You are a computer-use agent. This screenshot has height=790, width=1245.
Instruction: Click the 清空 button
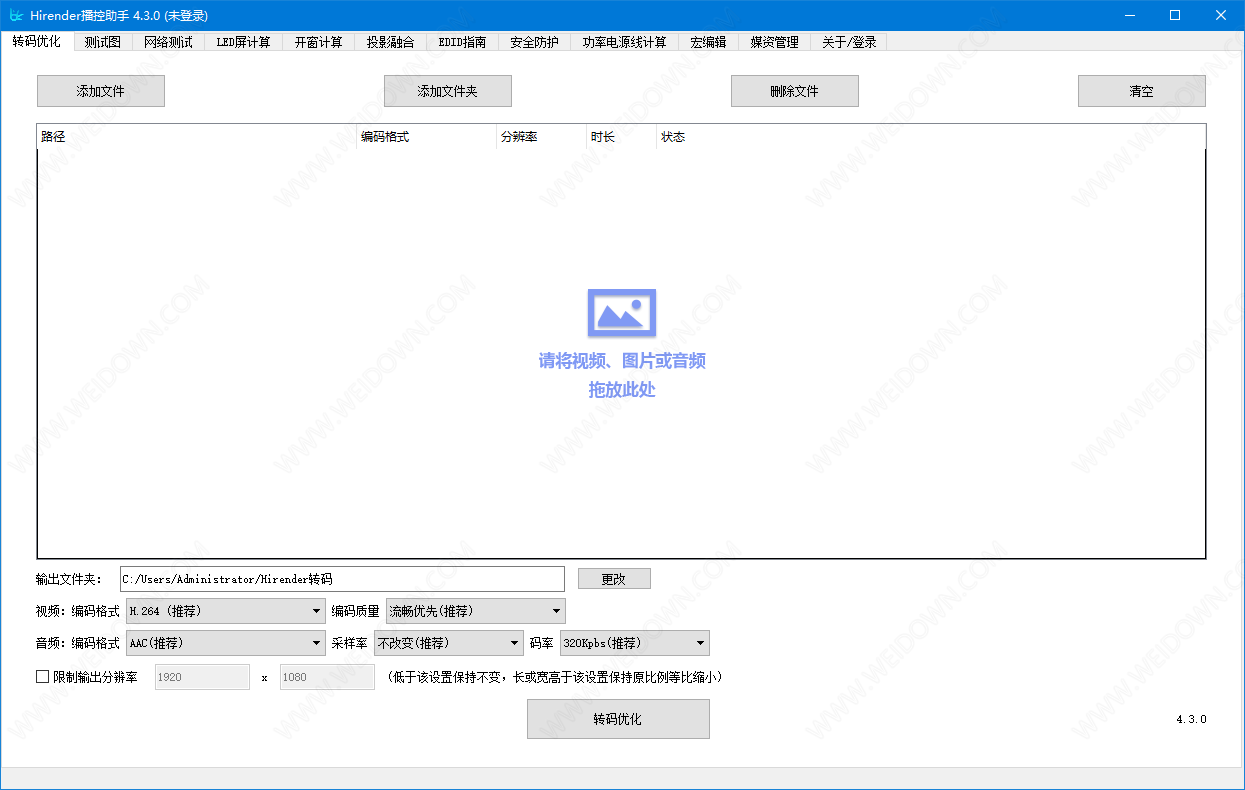(1142, 91)
